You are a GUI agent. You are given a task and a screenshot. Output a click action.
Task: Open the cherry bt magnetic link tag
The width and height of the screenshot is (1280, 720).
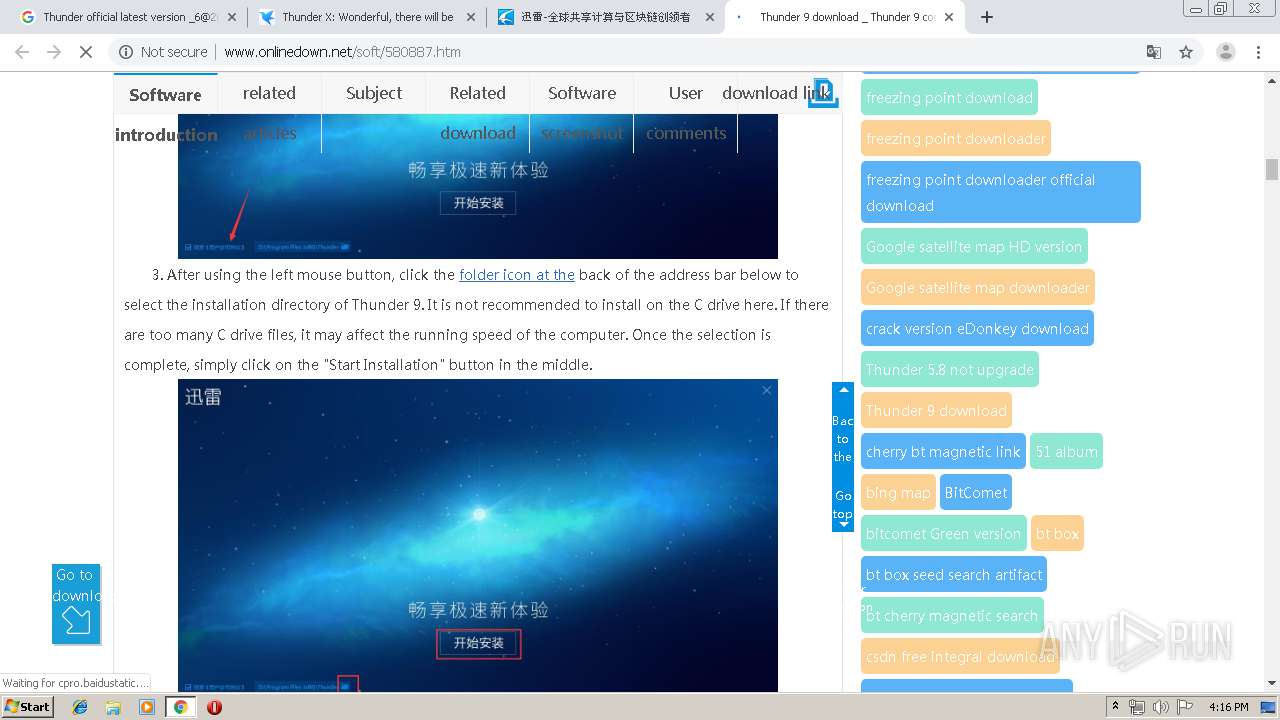pyautogui.click(x=943, y=451)
